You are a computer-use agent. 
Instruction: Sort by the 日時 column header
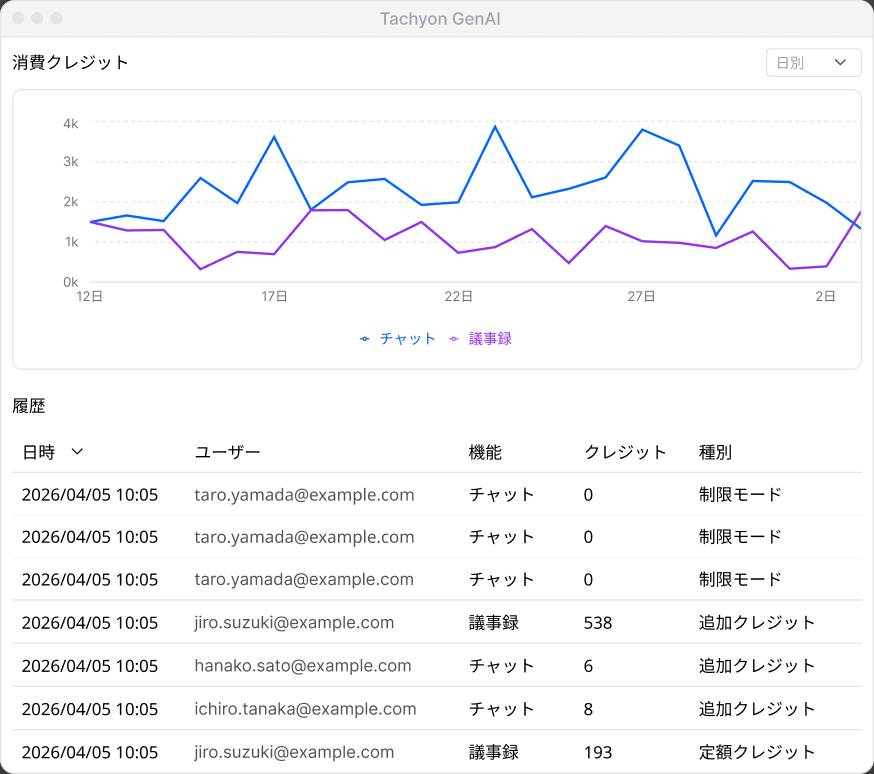pyautogui.click(x=39, y=452)
